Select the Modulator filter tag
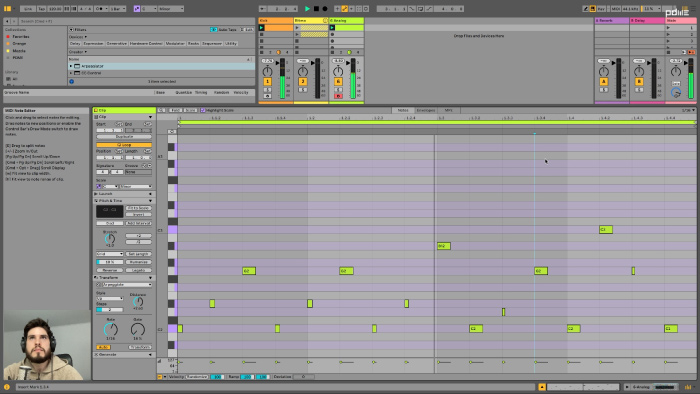Viewport: 700px width, 394px height. coord(175,44)
